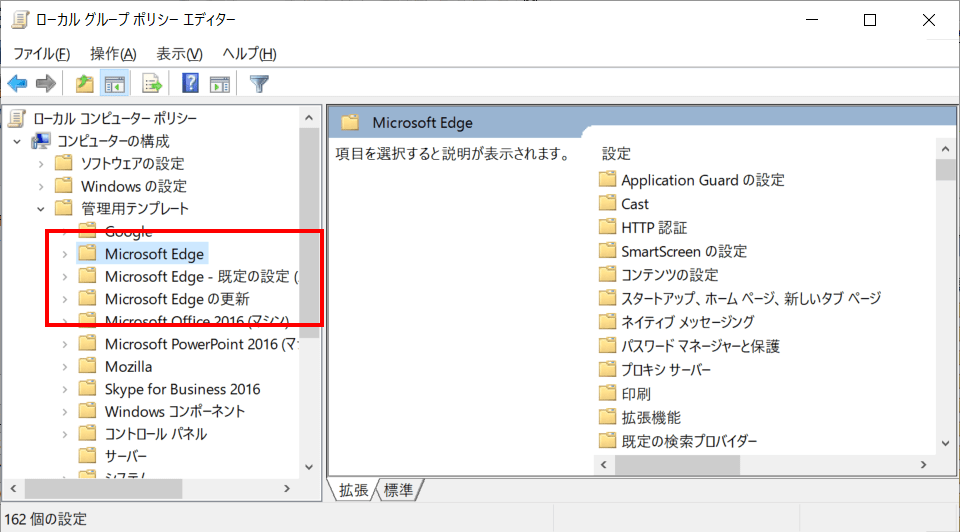
Task: Click the Up one level folder icon
Action: pyautogui.click(x=84, y=83)
